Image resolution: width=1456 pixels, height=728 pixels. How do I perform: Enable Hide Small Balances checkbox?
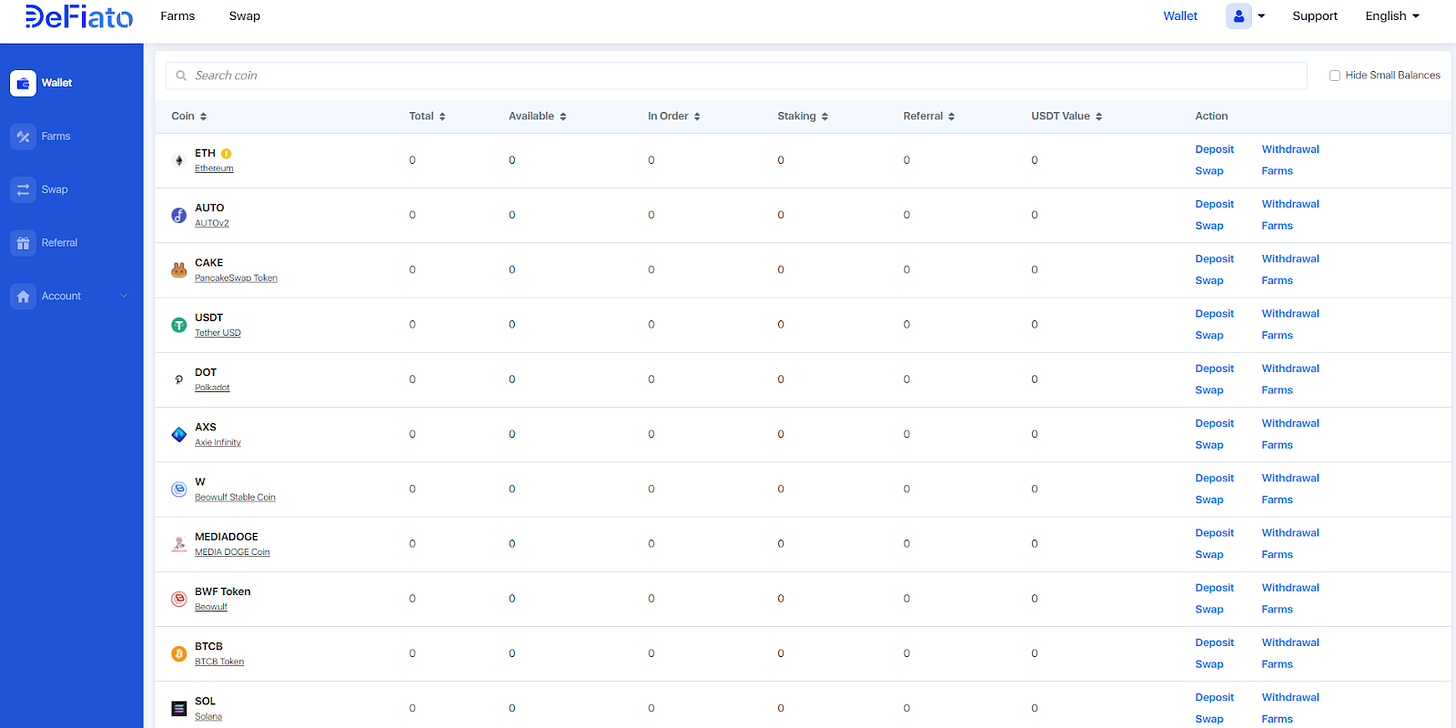(1334, 76)
